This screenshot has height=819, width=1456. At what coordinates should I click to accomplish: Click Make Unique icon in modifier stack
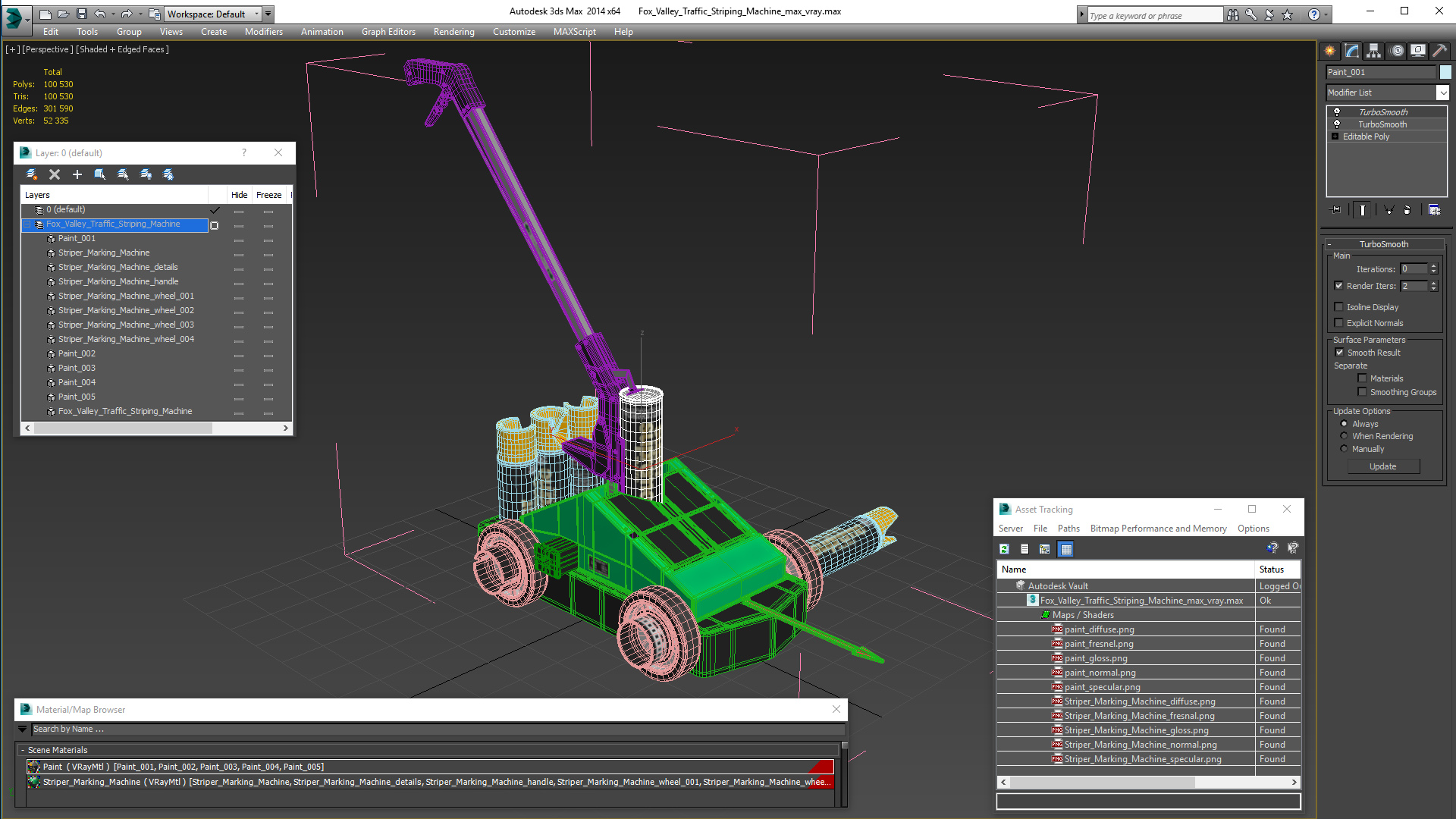tap(1389, 210)
